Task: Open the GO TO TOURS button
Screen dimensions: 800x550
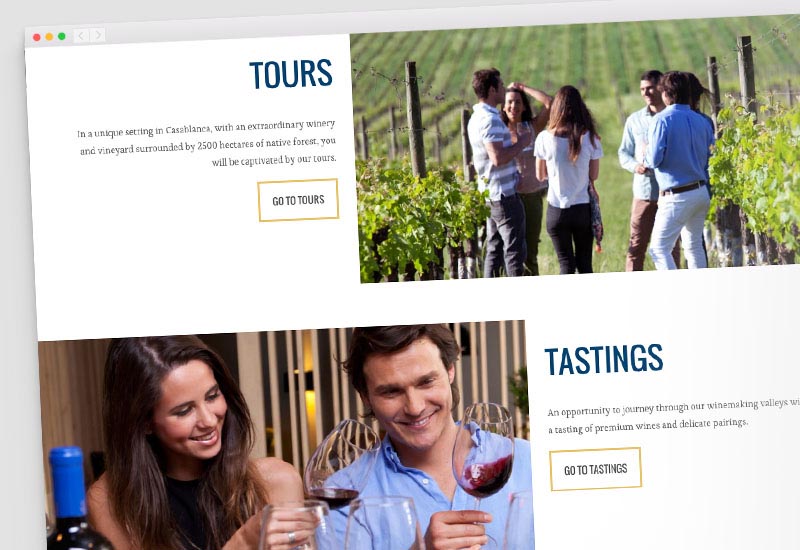Action: click(x=298, y=200)
